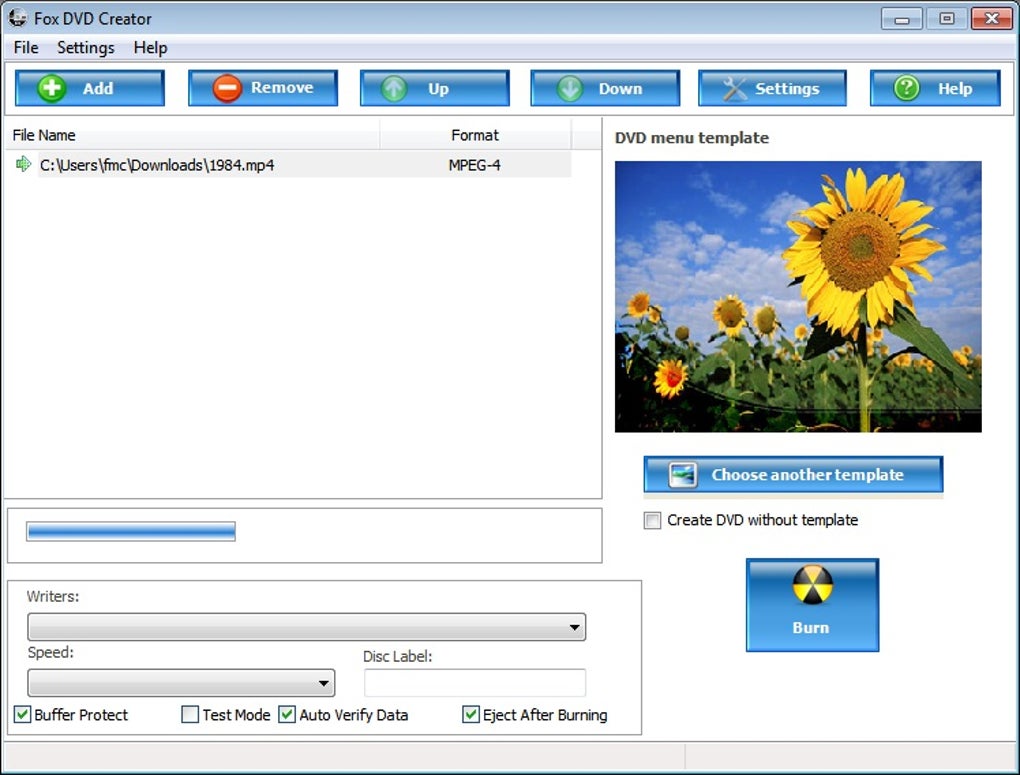Open the File menu
The image size is (1020, 775).
(x=26, y=48)
